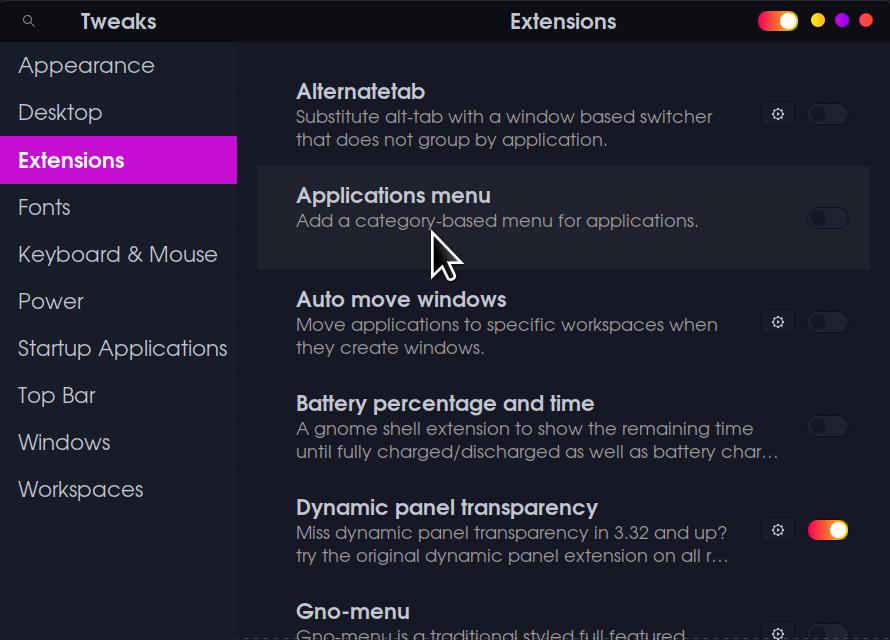
Task: Disable Dynamic panel transparency switch
Action: (827, 530)
